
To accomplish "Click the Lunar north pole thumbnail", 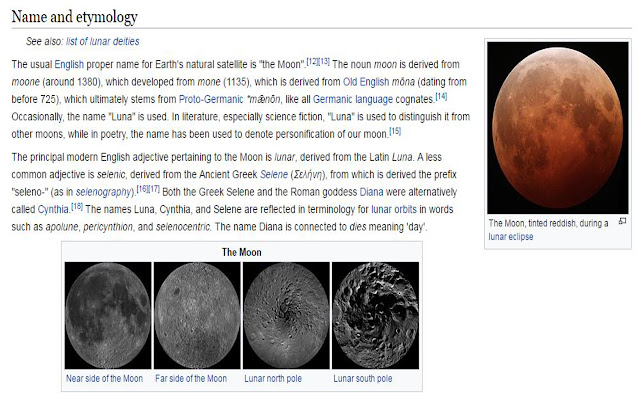I will [x=285, y=314].
